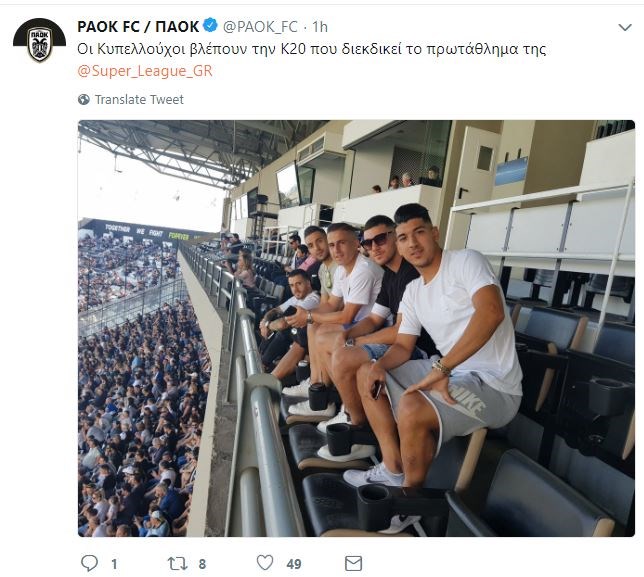The width and height of the screenshot is (644, 577).
Task: Send via the envelope message icon
Action: (352, 564)
